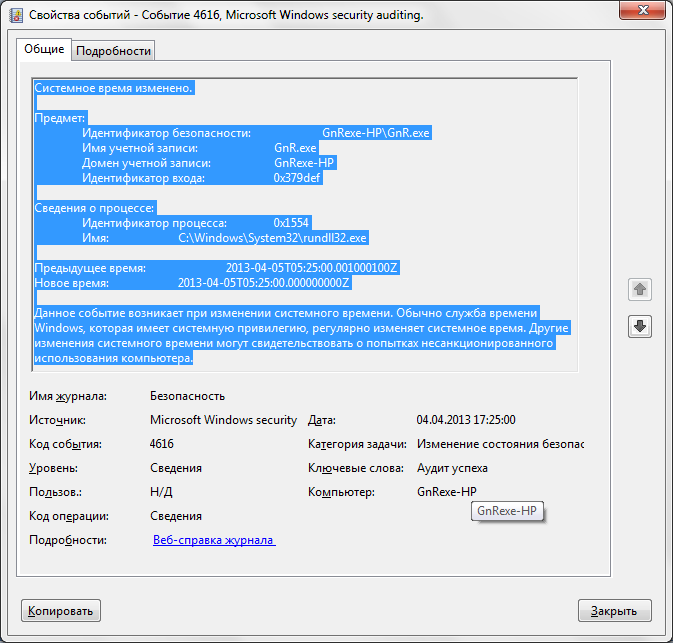Click the previous time value 2013-04-05T05:25:00.001000100Z
673x643 pixels.
tap(312, 268)
